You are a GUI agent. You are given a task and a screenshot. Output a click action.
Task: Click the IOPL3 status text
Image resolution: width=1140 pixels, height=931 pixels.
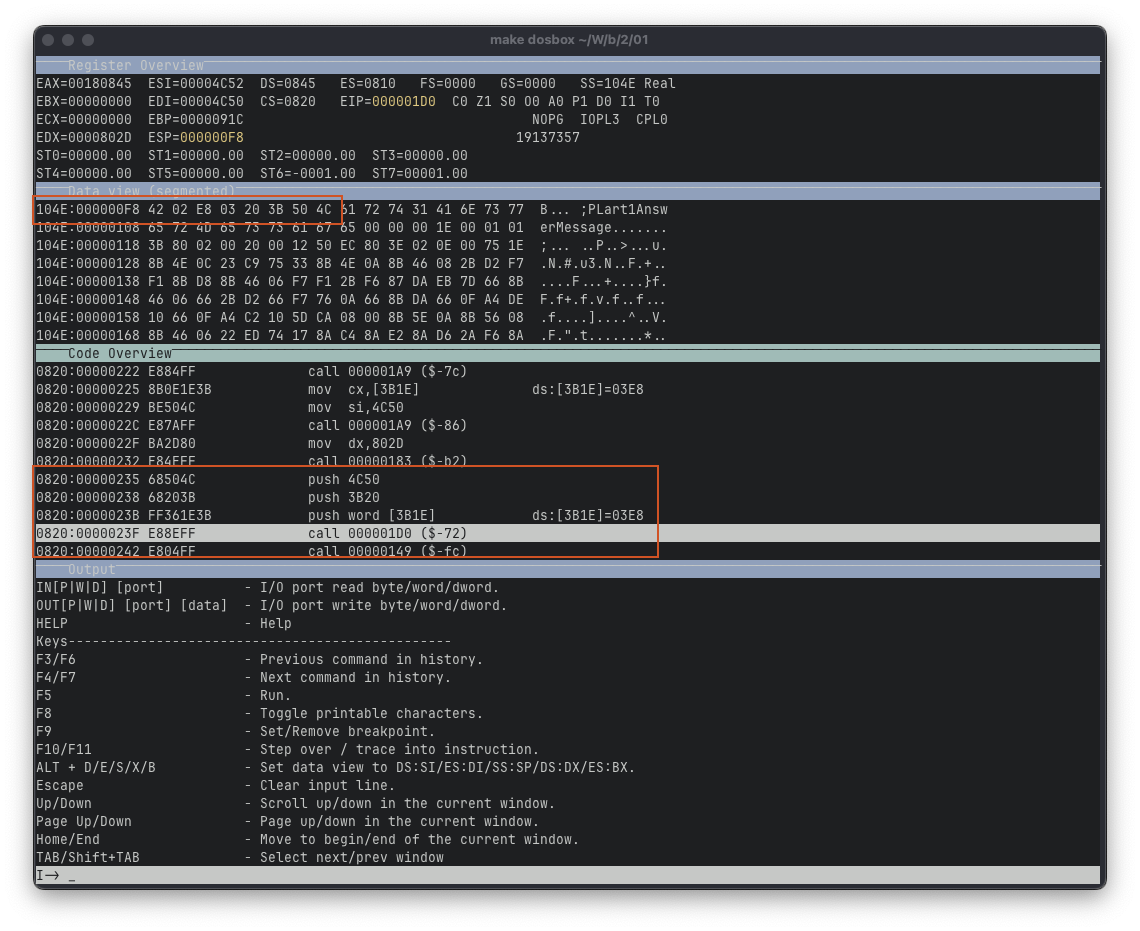click(600, 119)
